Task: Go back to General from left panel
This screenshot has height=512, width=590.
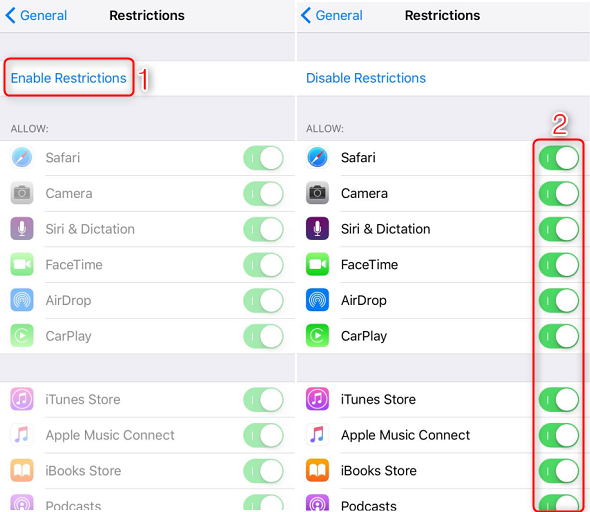Action: [x=36, y=15]
